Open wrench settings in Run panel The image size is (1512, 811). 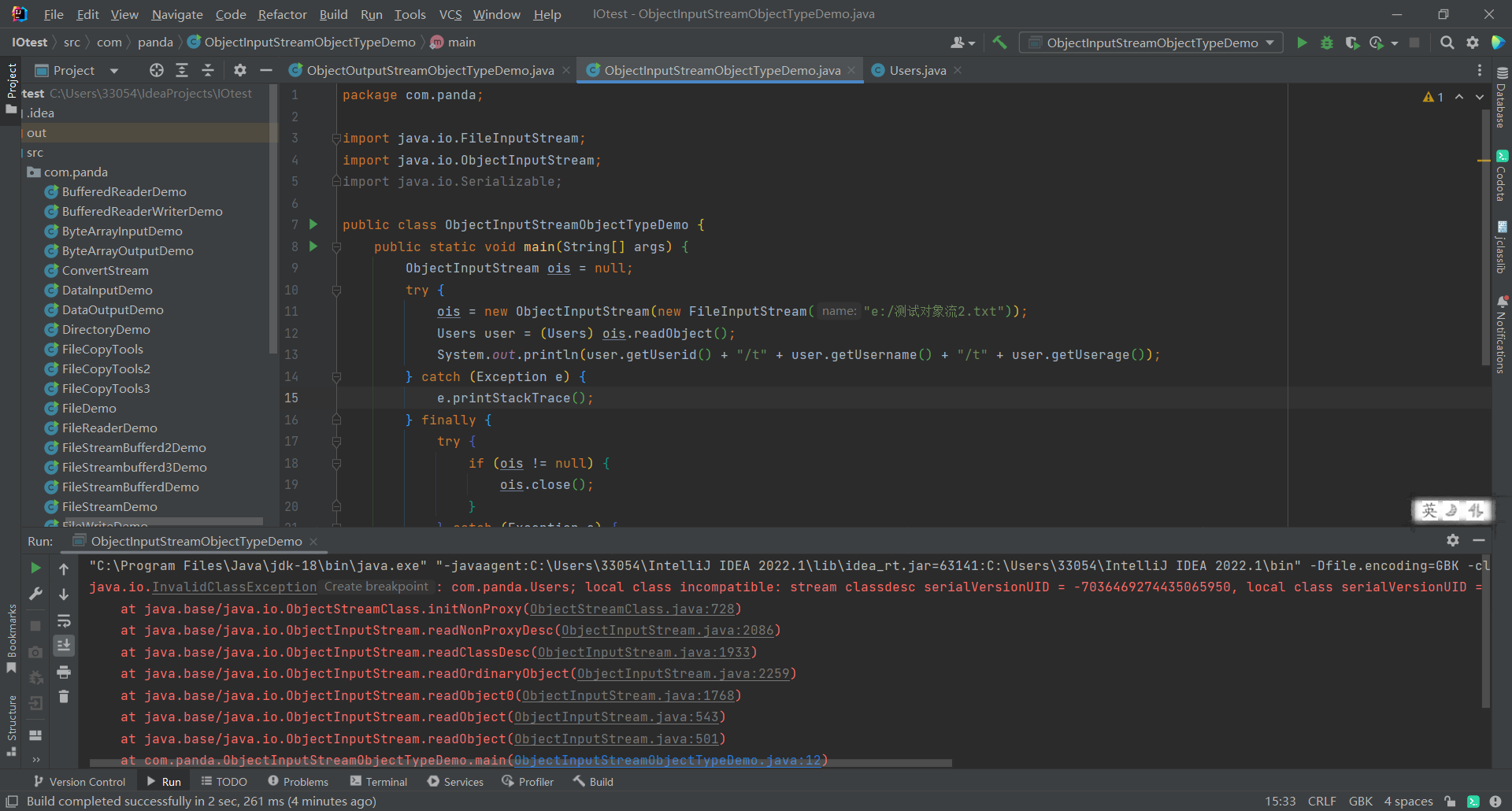point(35,594)
